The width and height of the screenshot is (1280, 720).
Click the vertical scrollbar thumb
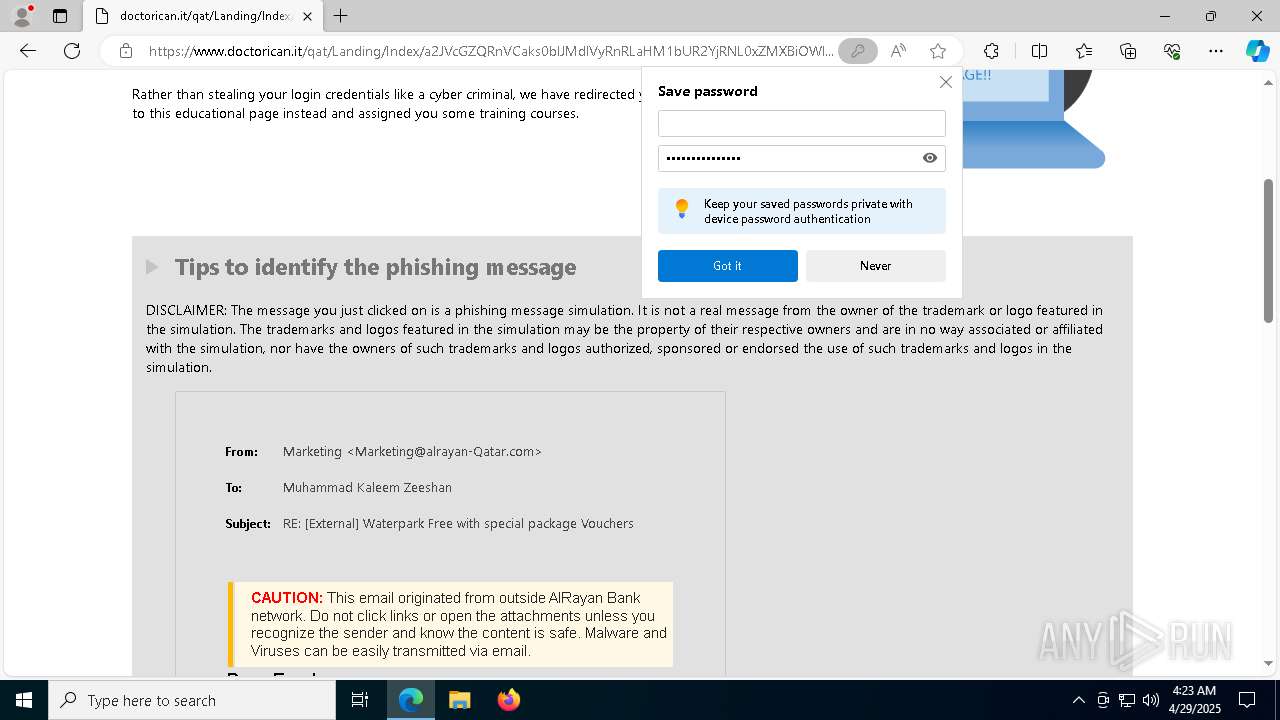(x=1268, y=251)
